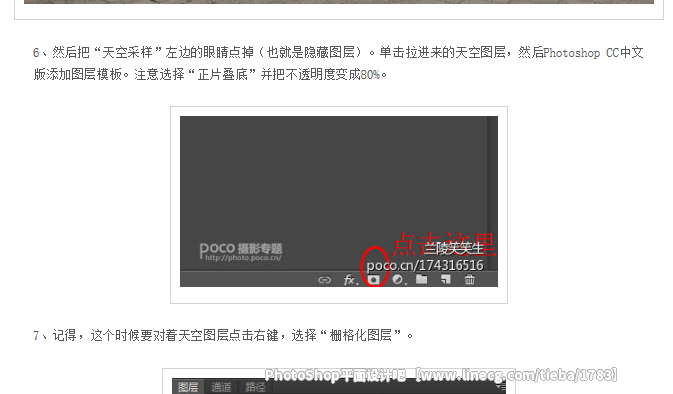Switch to the 路径 tab

(x=255, y=387)
